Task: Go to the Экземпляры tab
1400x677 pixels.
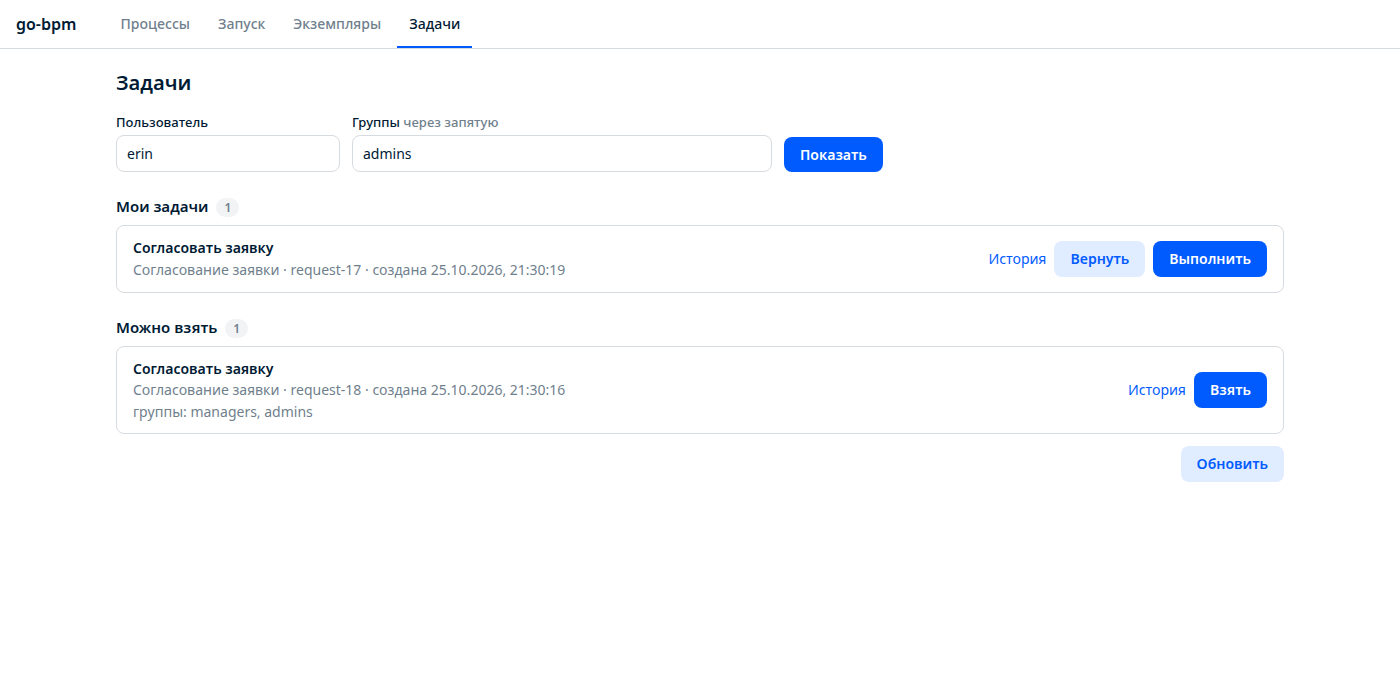Action: [337, 24]
